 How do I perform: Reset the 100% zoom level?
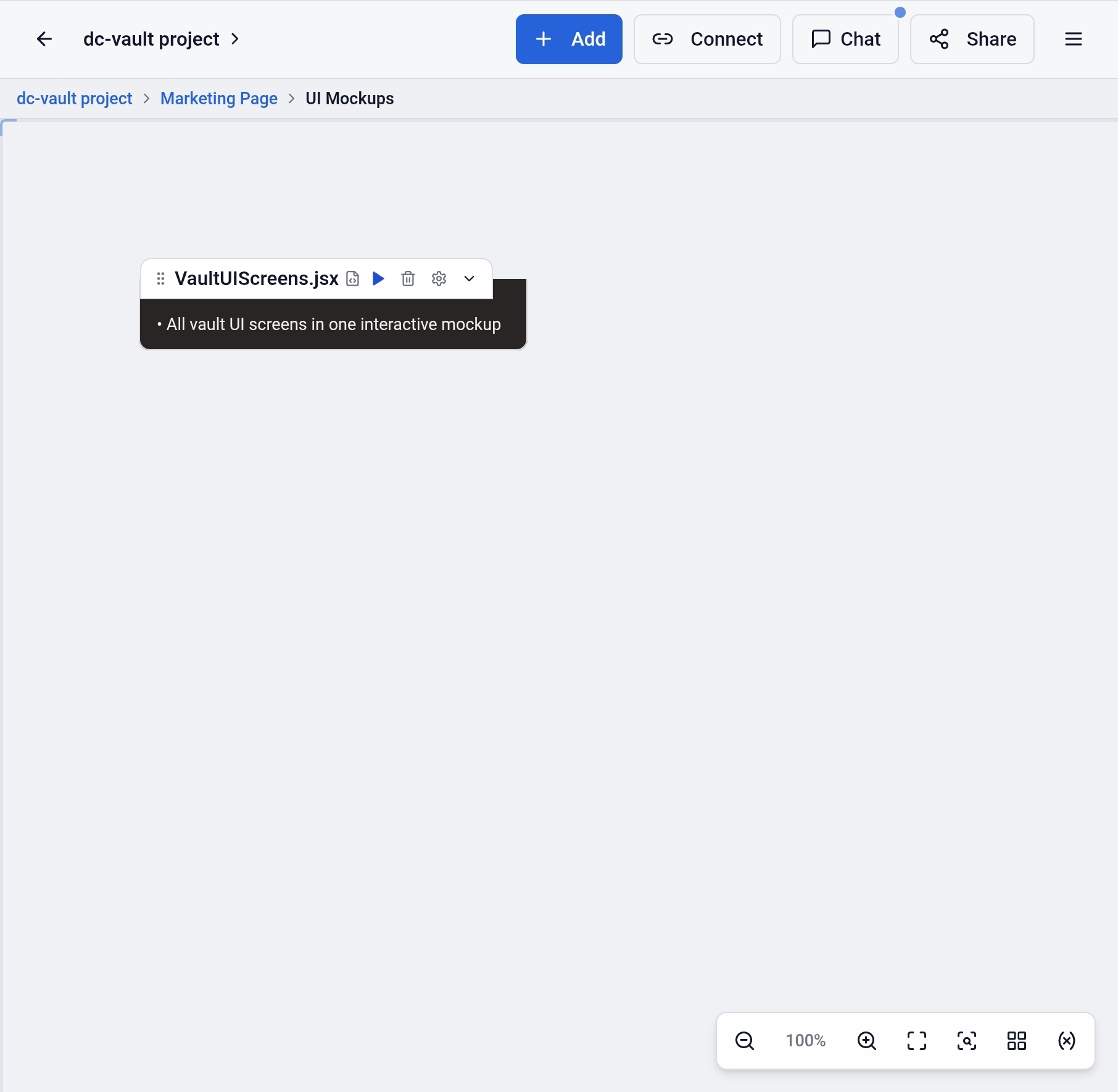(806, 1041)
